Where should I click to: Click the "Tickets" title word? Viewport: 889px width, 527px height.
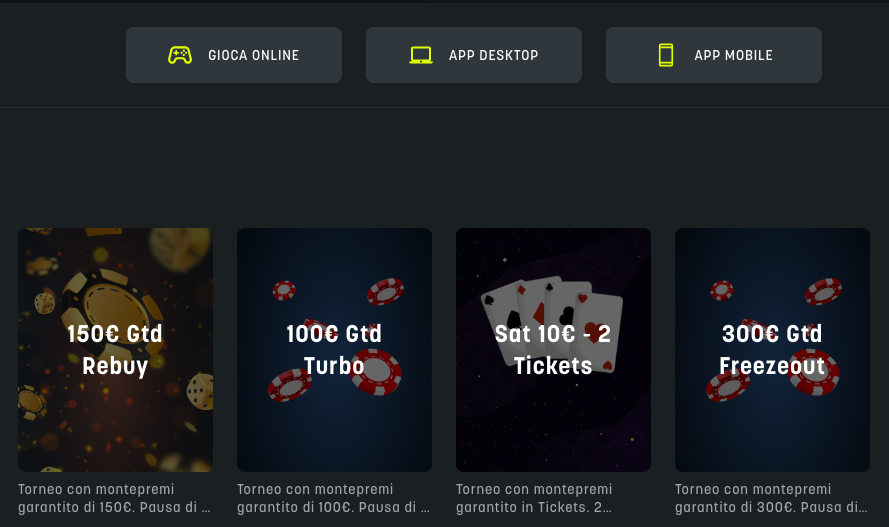click(553, 366)
